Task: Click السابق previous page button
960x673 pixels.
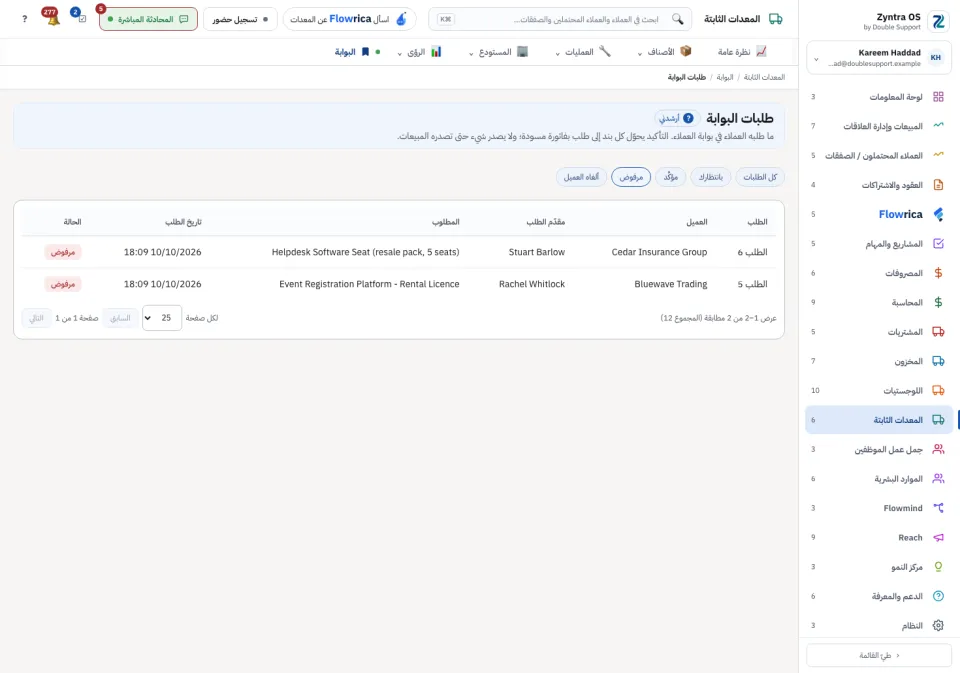Action: (120, 318)
